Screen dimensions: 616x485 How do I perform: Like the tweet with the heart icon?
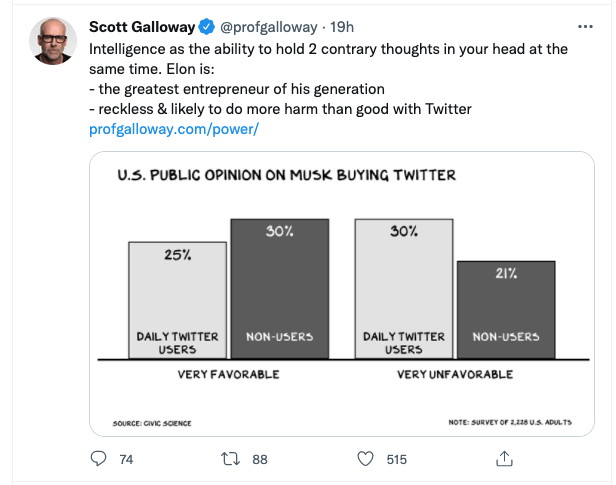366,458
